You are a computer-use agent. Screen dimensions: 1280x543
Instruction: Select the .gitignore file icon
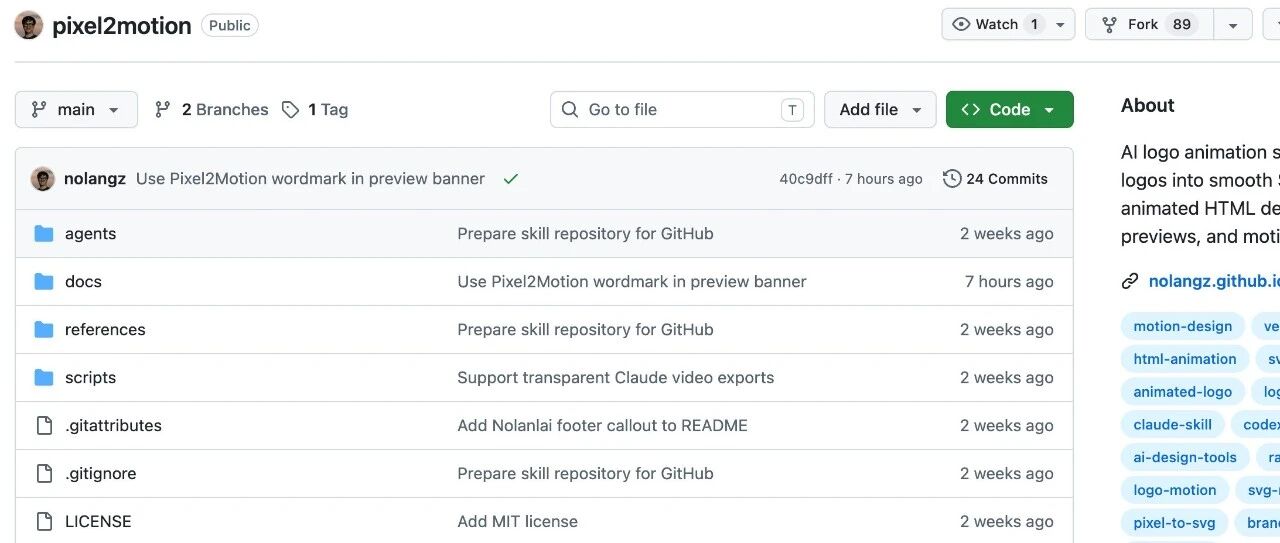pos(44,473)
